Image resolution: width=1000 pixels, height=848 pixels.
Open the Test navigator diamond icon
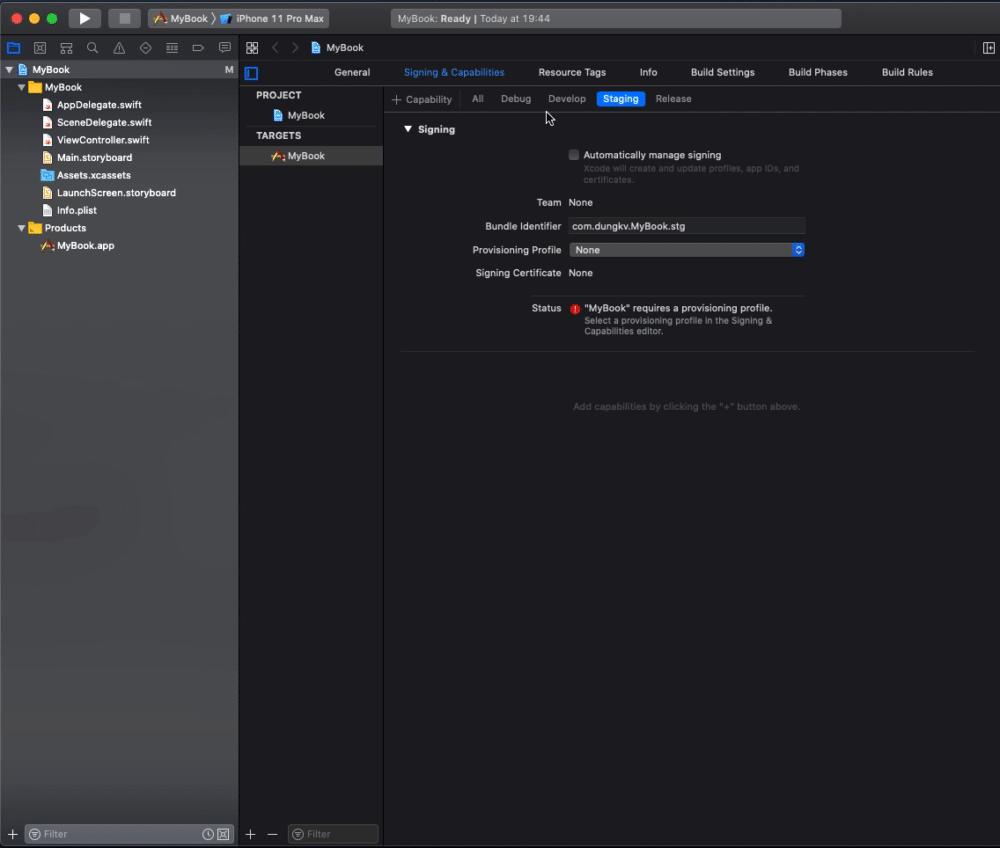(145, 48)
